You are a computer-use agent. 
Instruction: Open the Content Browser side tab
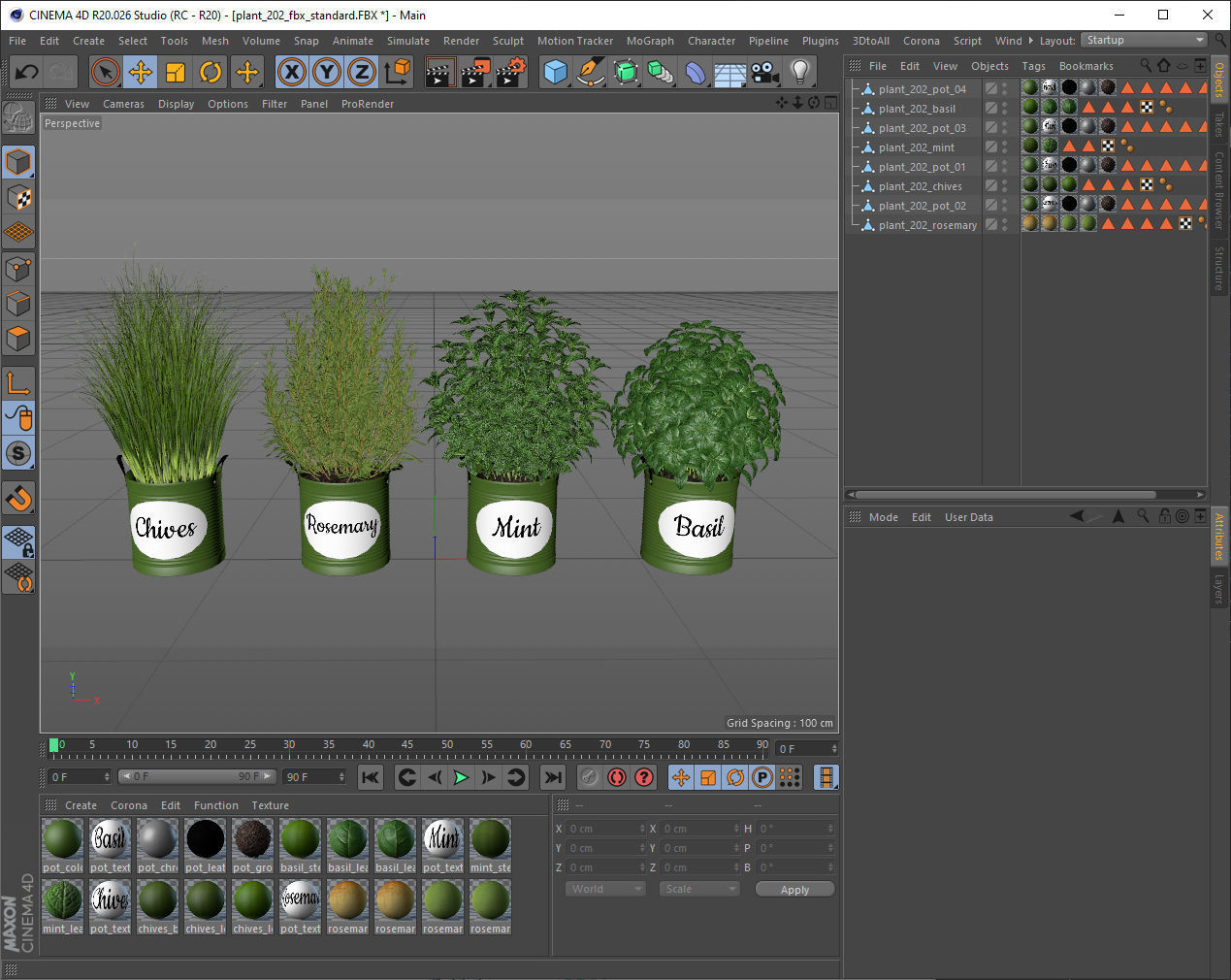(1219, 190)
